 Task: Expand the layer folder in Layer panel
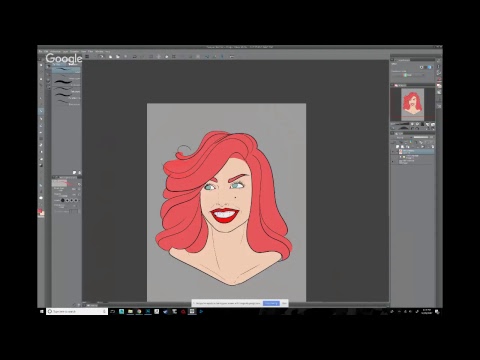[400, 157]
